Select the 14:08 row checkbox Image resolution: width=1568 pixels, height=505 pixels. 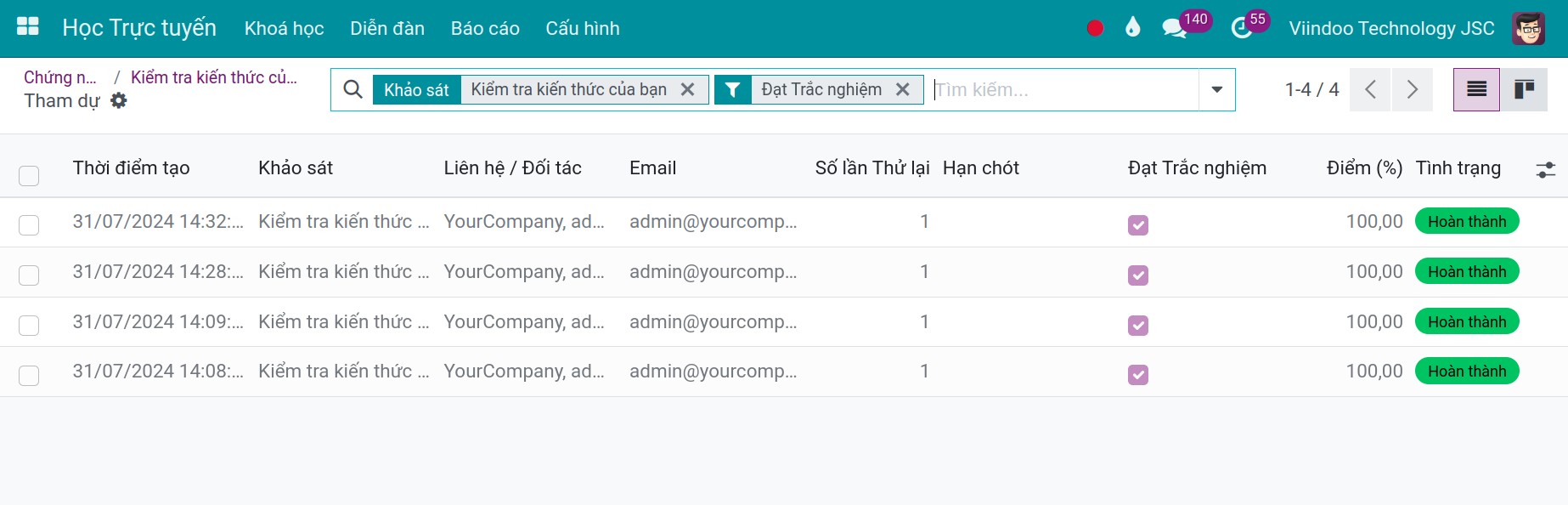point(29,376)
